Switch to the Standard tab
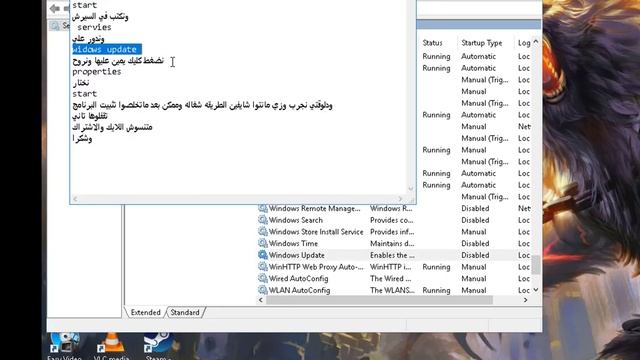640x360 pixels. coord(185,312)
